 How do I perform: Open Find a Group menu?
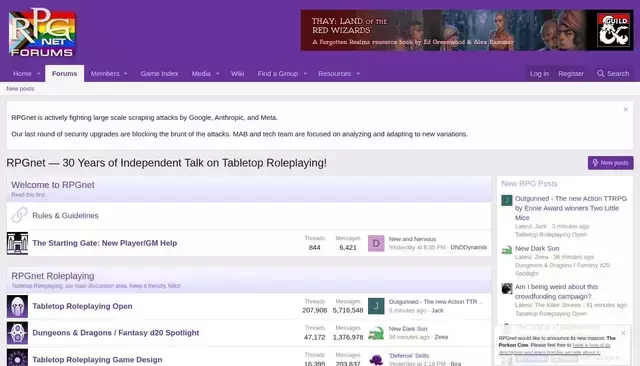[x=278, y=74]
